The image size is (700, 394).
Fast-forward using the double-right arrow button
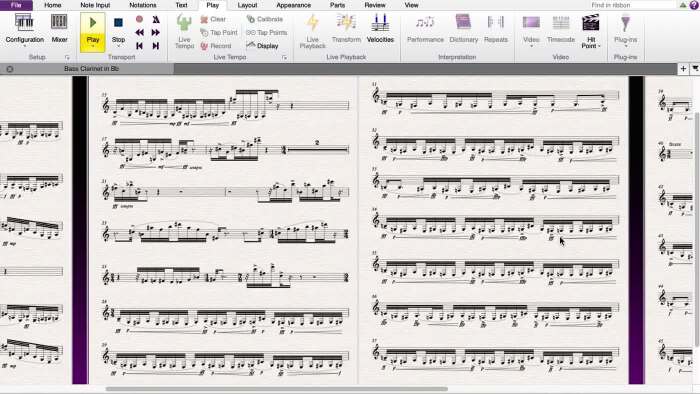155,33
